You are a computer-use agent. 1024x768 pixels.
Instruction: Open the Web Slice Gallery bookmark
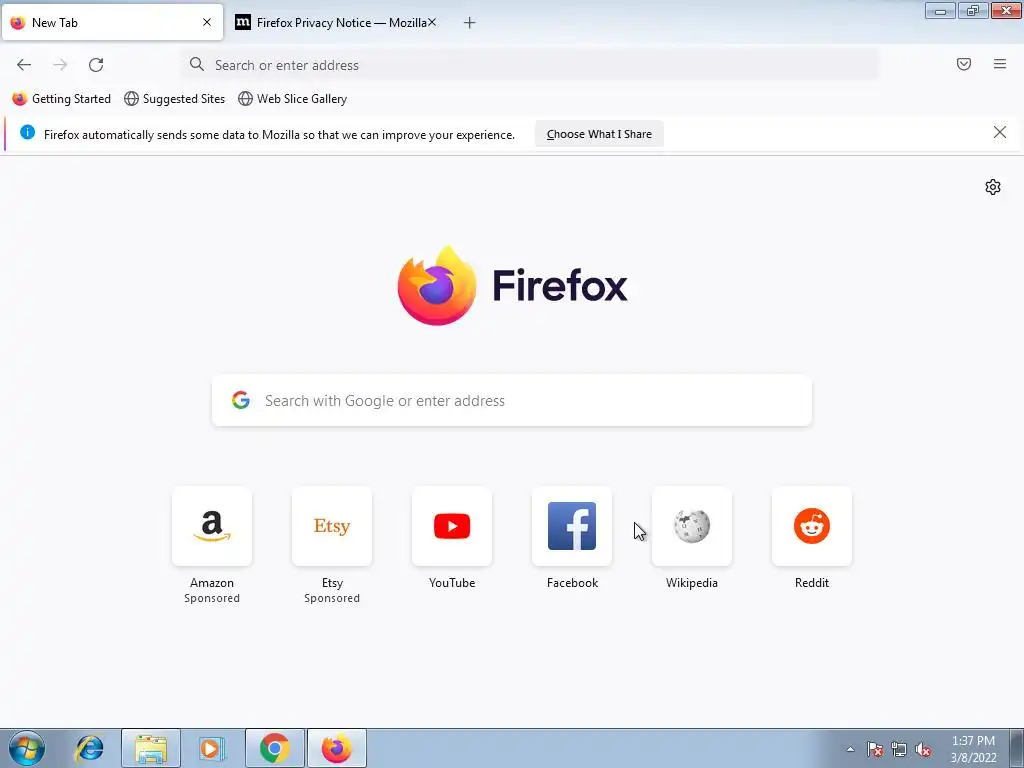coord(293,99)
